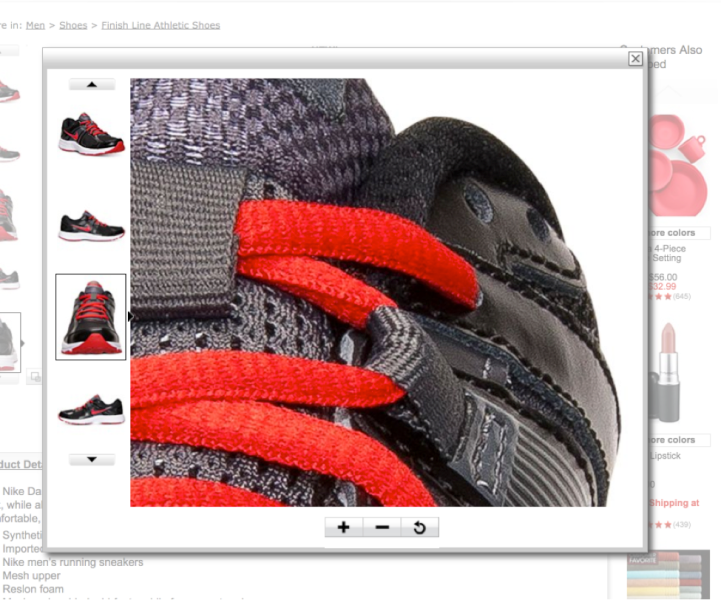The height and width of the screenshot is (600, 721).
Task: Click the Lipstick product name
Action: pos(665,456)
